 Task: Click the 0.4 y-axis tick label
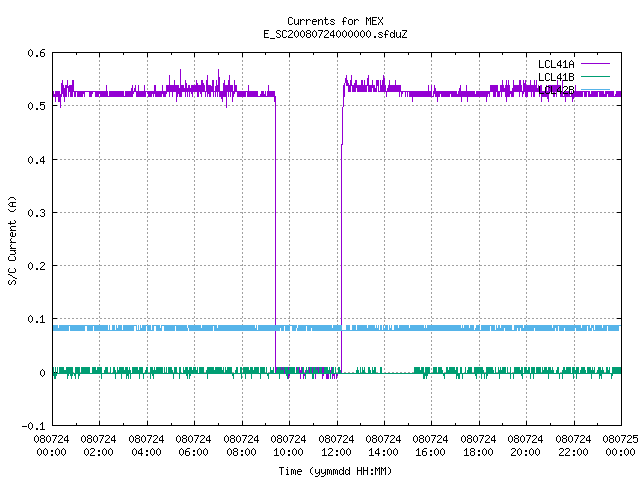point(37,160)
